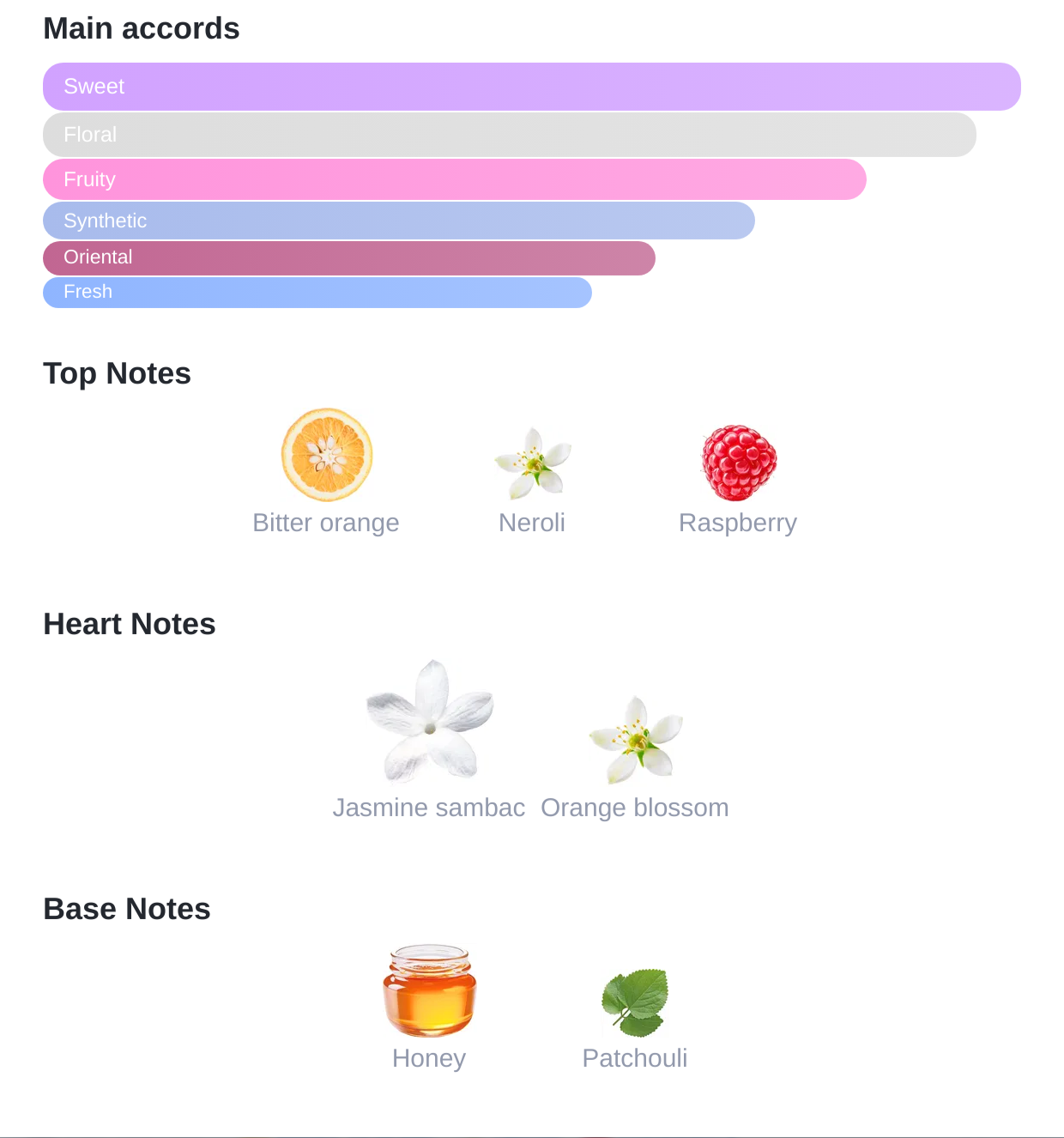The image size is (1064, 1138).
Task: Open the Jasmine sambac flower icon
Action: coord(429,722)
